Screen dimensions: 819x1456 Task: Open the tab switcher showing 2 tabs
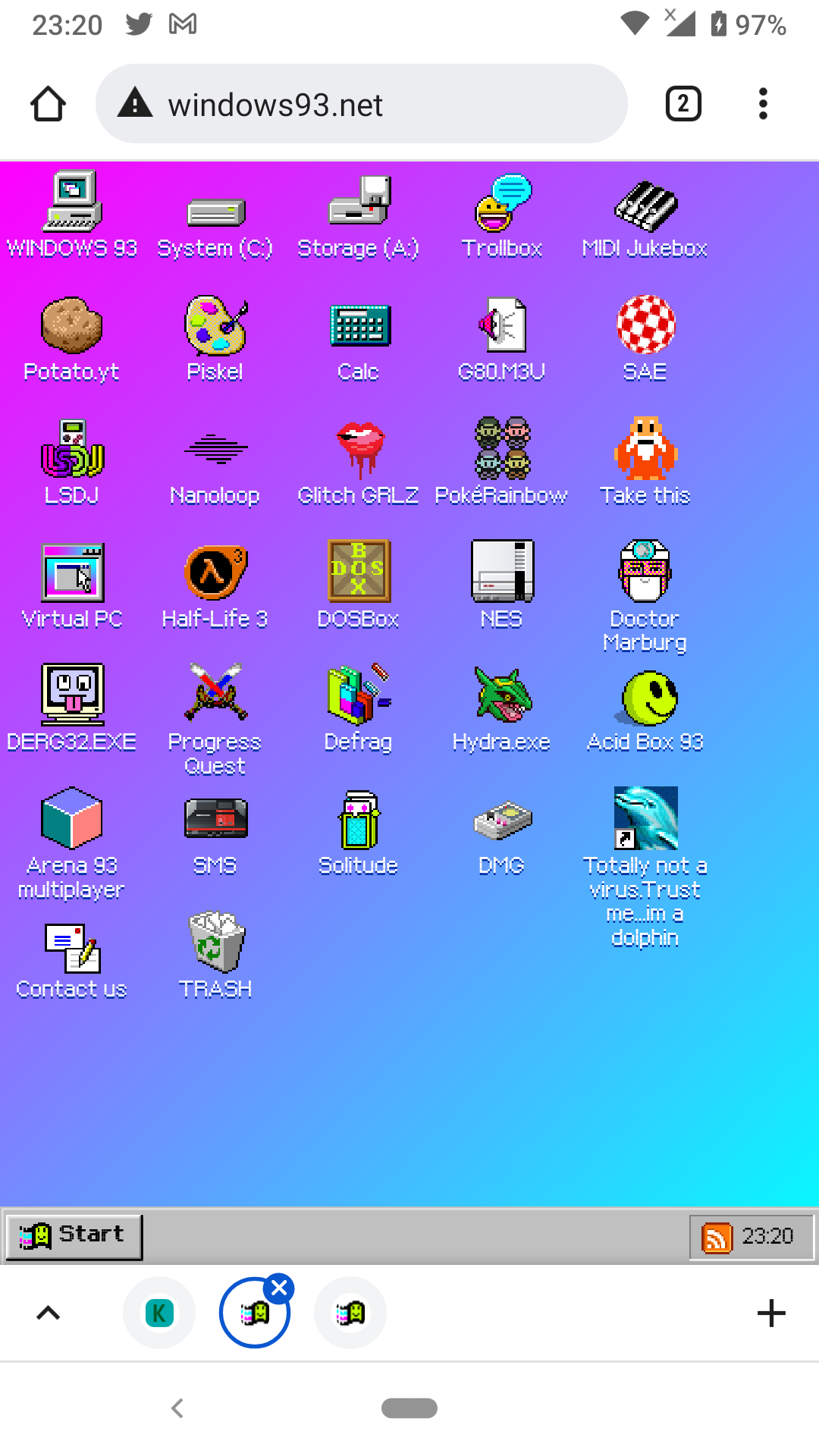click(682, 104)
